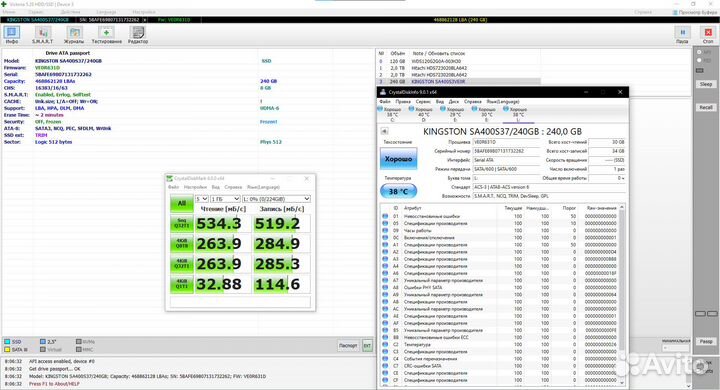Open Файл menu in CrystalDiskInfo
Screen dimensions: 720x390
point(385,102)
